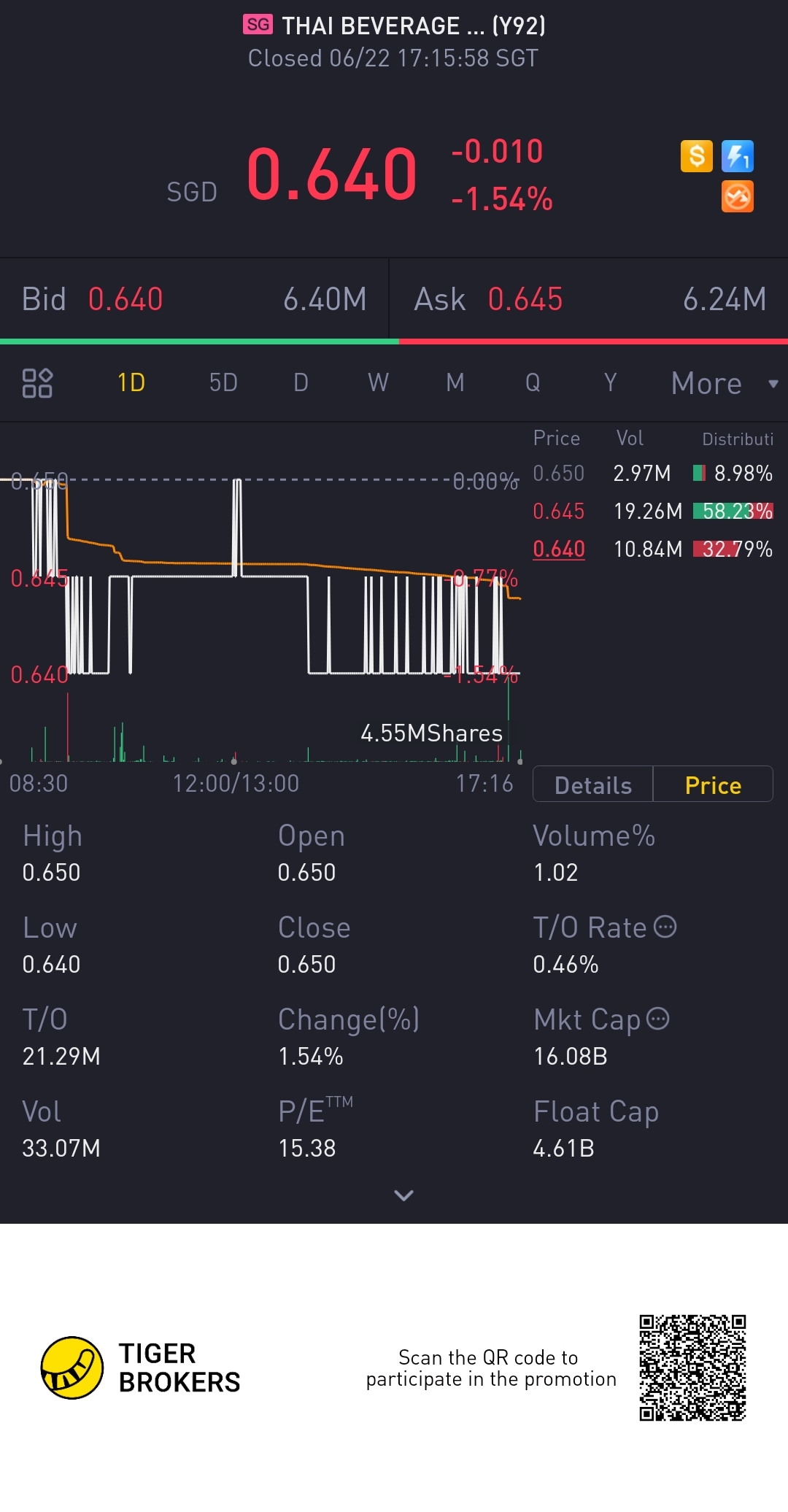
Task: Tap the Tiger Brokers logo
Action: [x=141, y=1368]
